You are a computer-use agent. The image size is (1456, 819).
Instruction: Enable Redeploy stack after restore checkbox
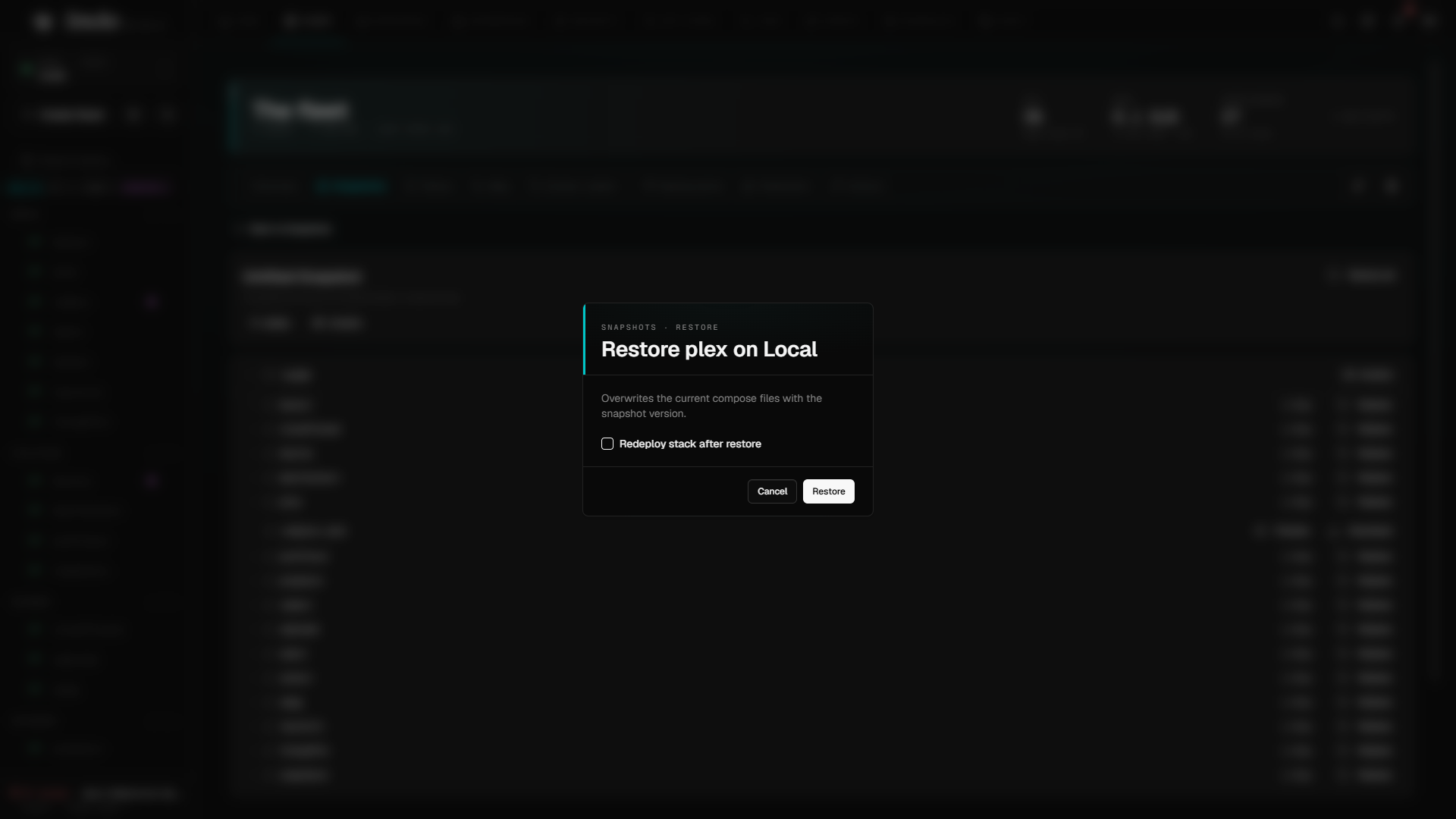point(607,444)
